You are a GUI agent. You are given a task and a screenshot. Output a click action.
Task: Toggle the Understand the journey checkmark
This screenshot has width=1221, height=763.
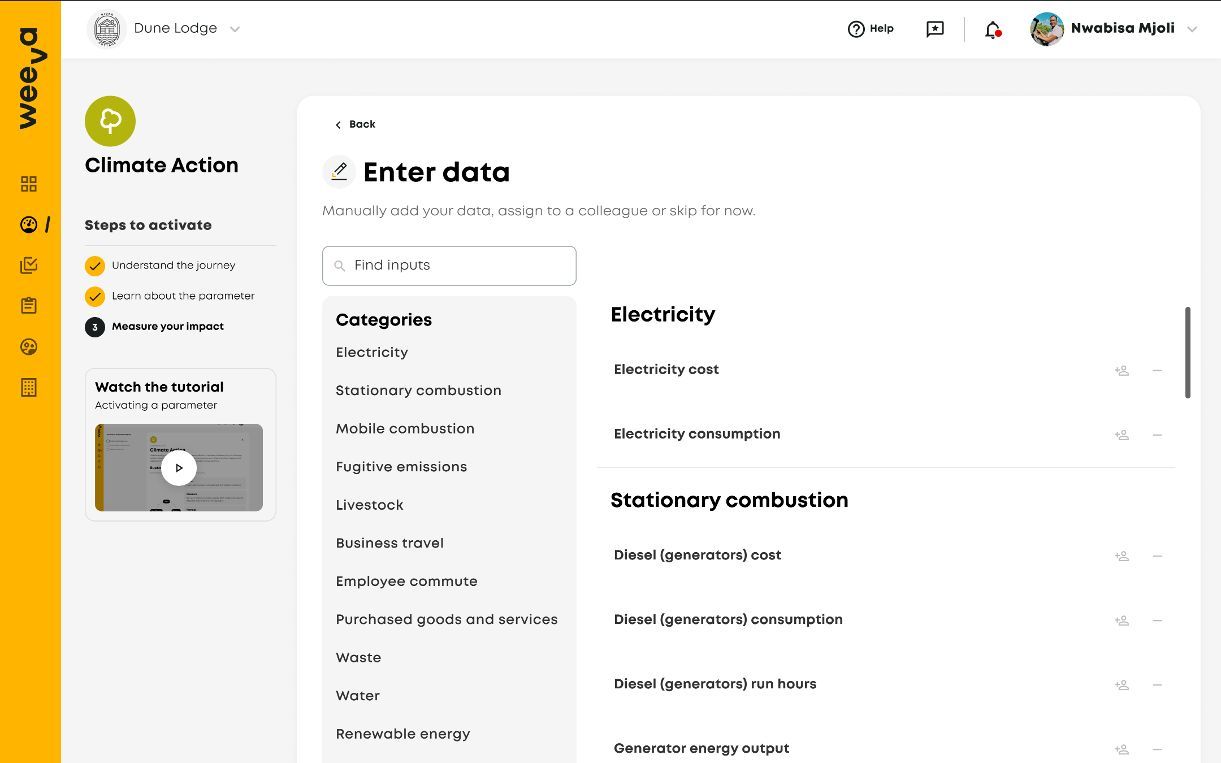pos(95,266)
